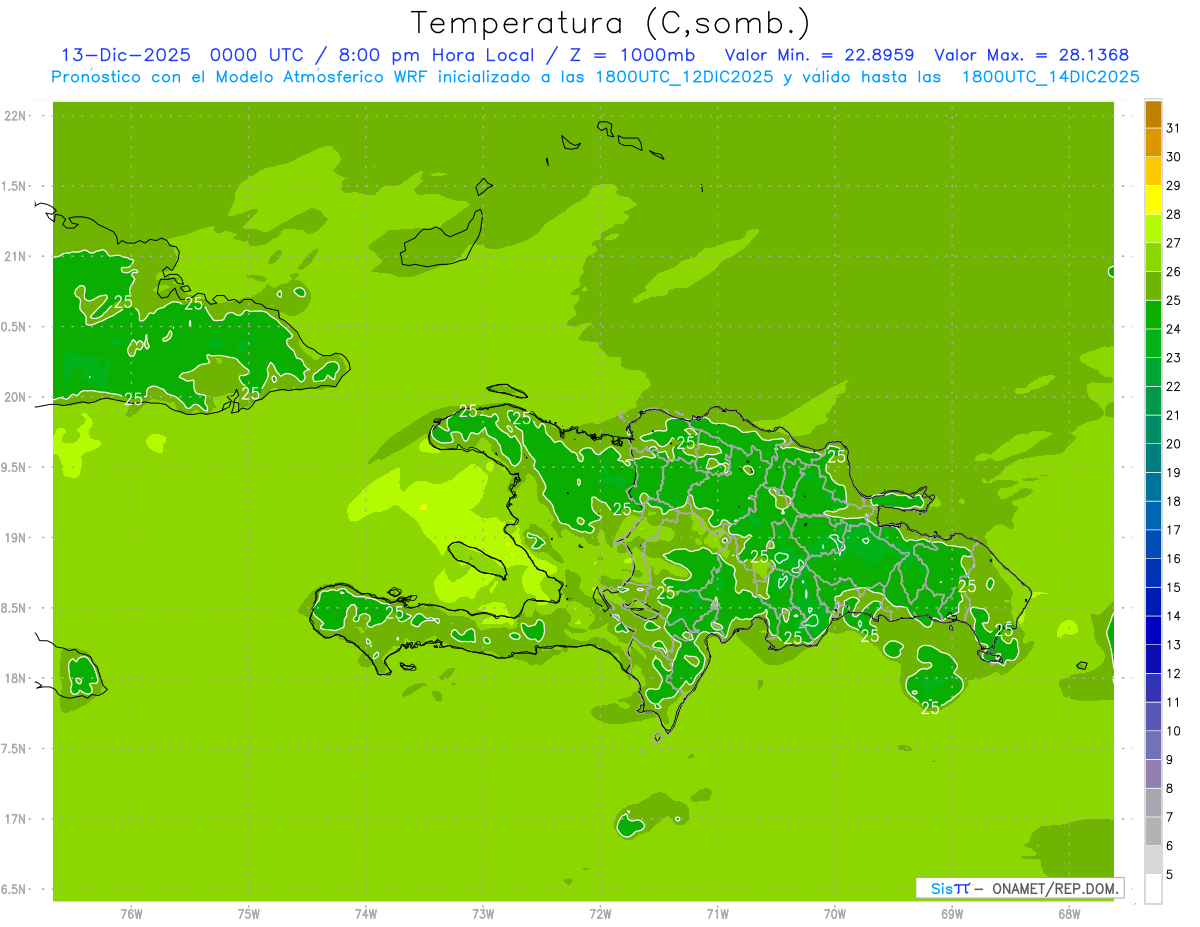This screenshot has height=927, width=1200.
Task: Click the "73W" longitude axis label
Action: 483,914
